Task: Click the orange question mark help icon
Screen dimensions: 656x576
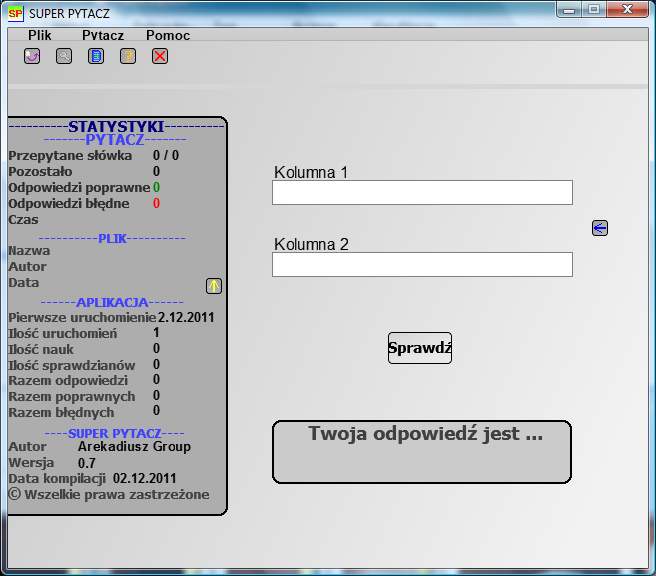Action: (128, 56)
